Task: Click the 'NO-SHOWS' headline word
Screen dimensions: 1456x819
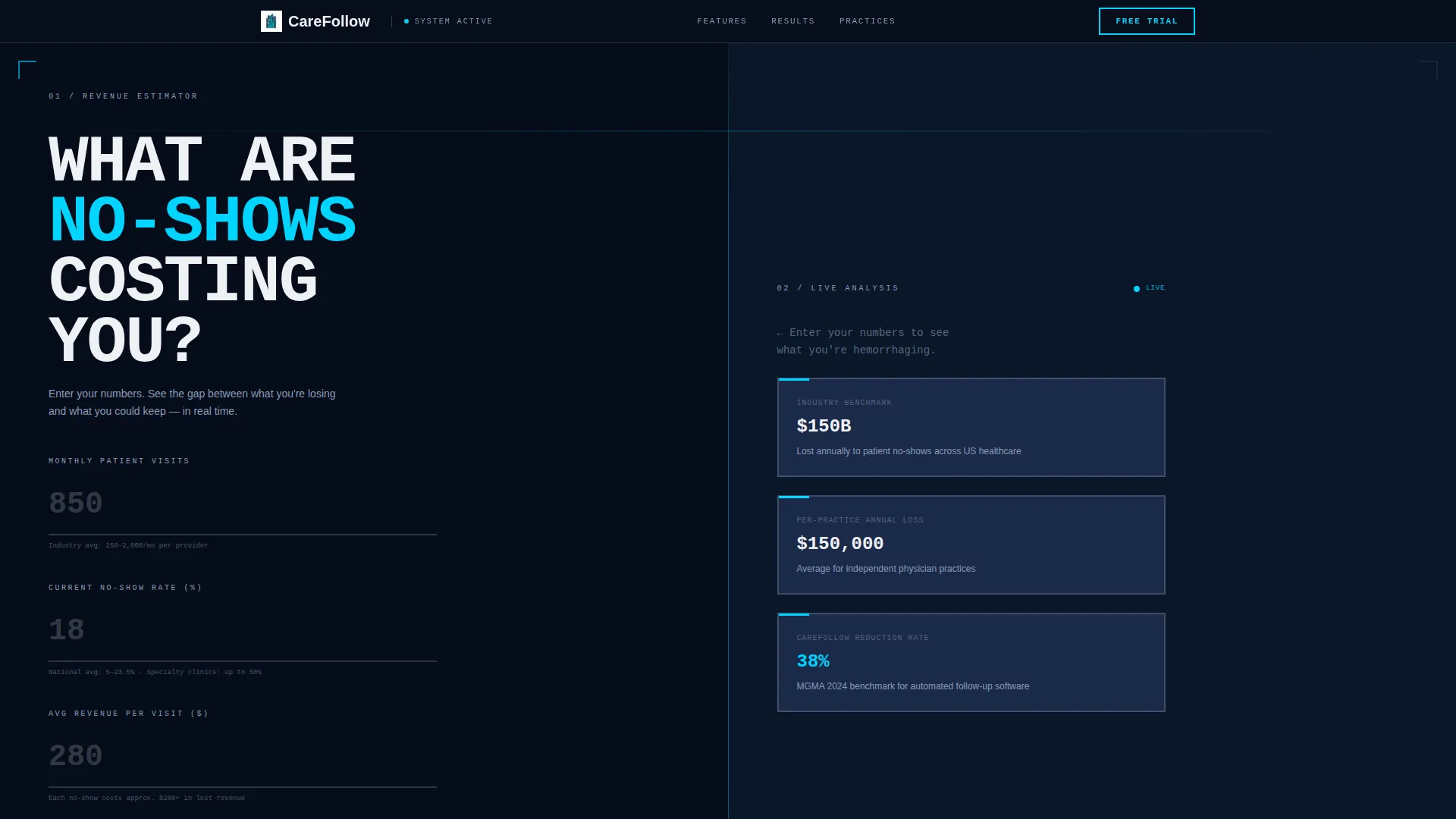Action: point(202,221)
